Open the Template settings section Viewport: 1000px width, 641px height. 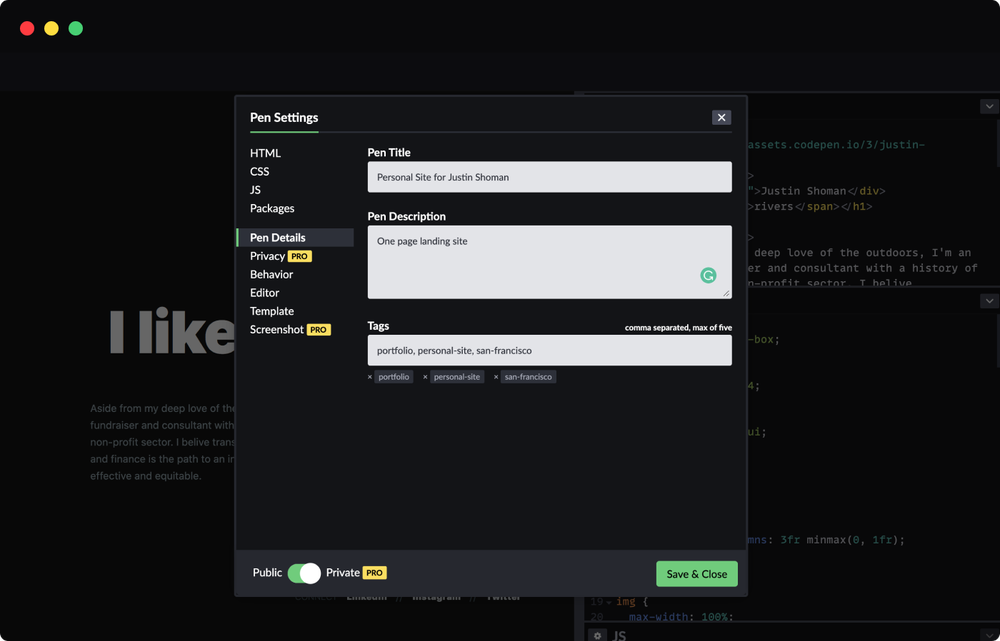[x=271, y=311]
